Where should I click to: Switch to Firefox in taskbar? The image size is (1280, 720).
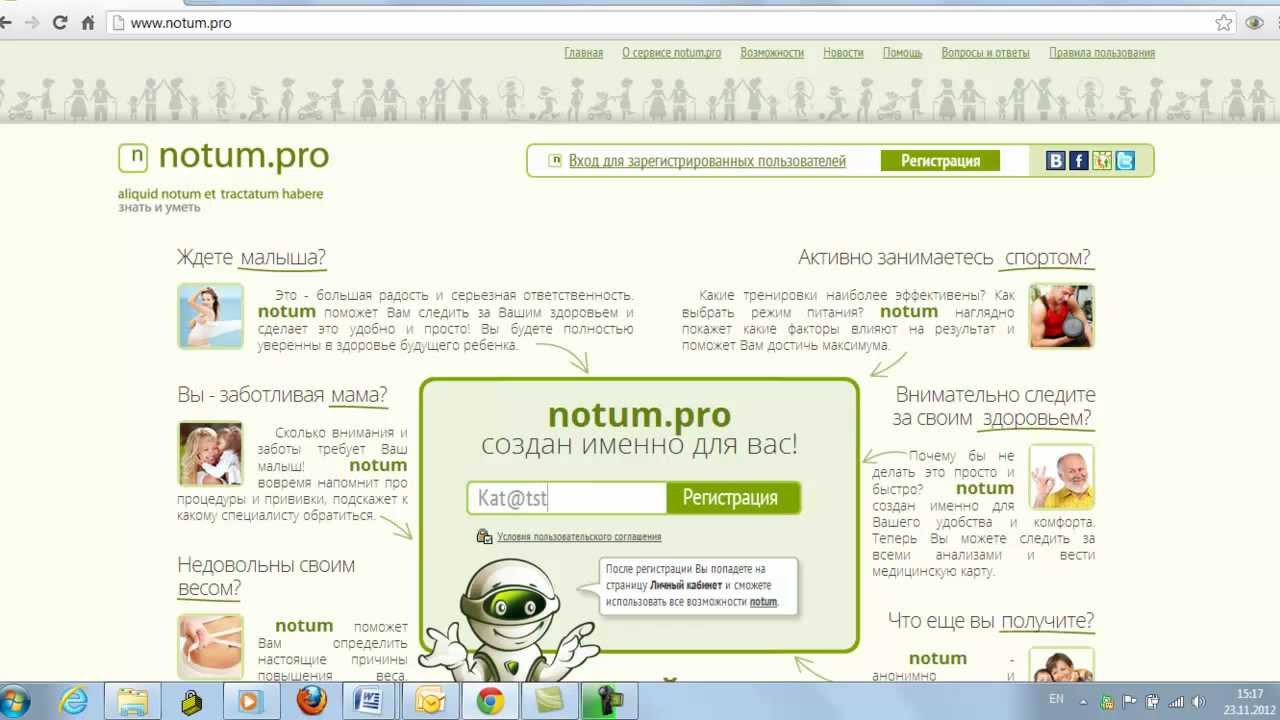(311, 702)
